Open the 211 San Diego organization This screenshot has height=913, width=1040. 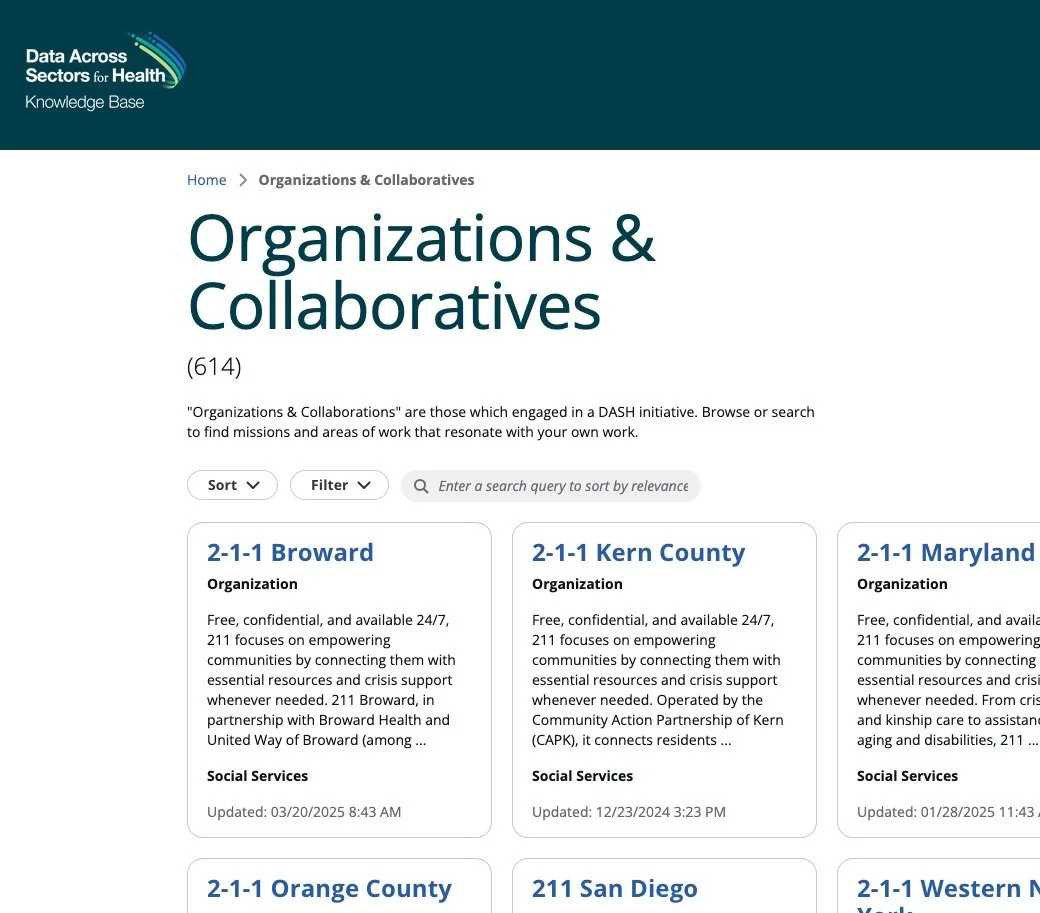click(x=614, y=888)
